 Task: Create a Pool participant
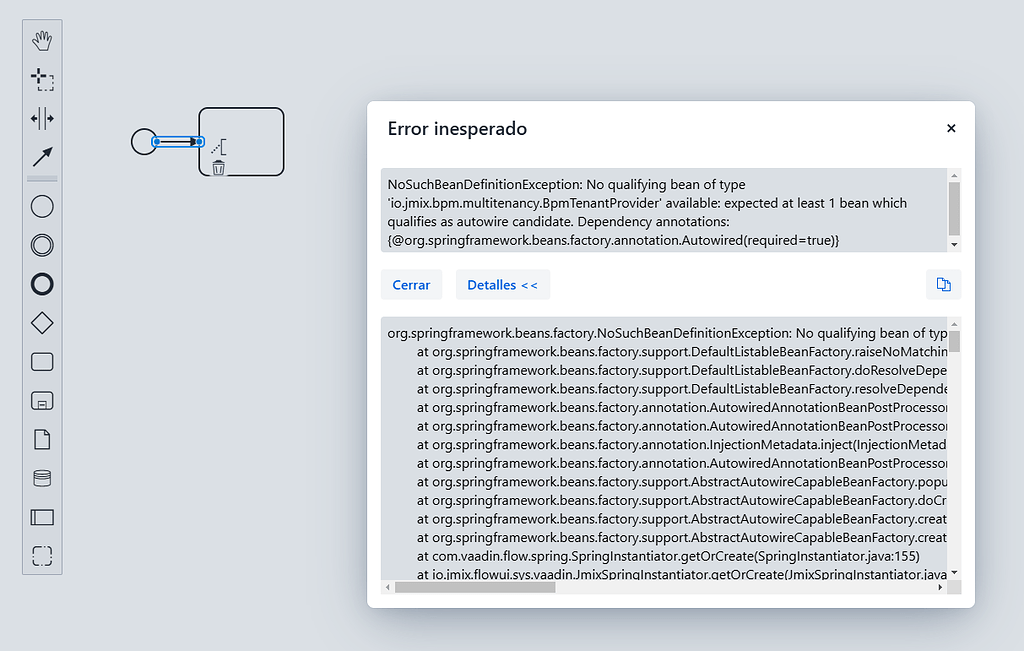41,517
